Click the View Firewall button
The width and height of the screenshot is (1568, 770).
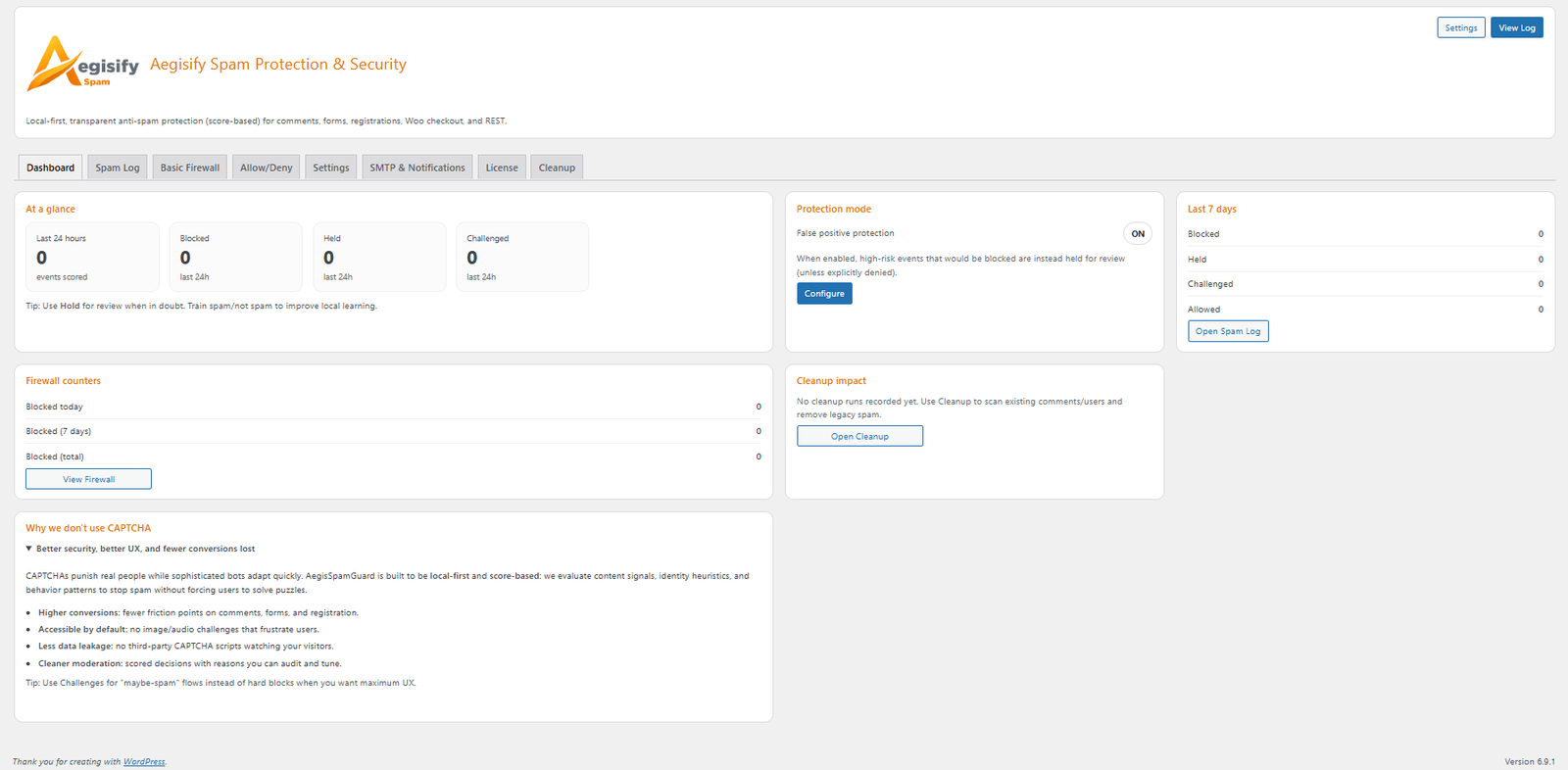(88, 479)
